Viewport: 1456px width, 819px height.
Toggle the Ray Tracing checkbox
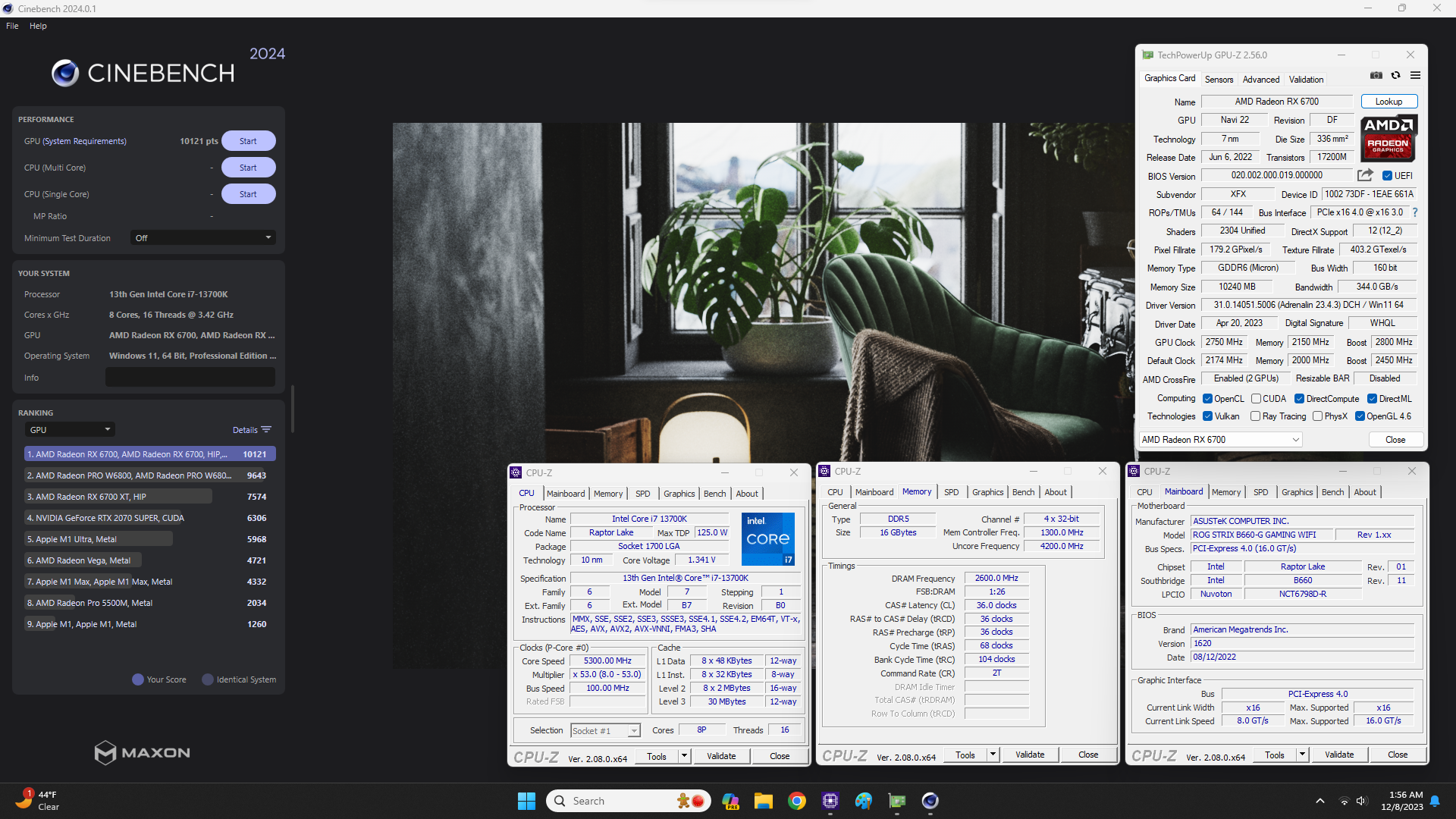pyautogui.click(x=1255, y=416)
